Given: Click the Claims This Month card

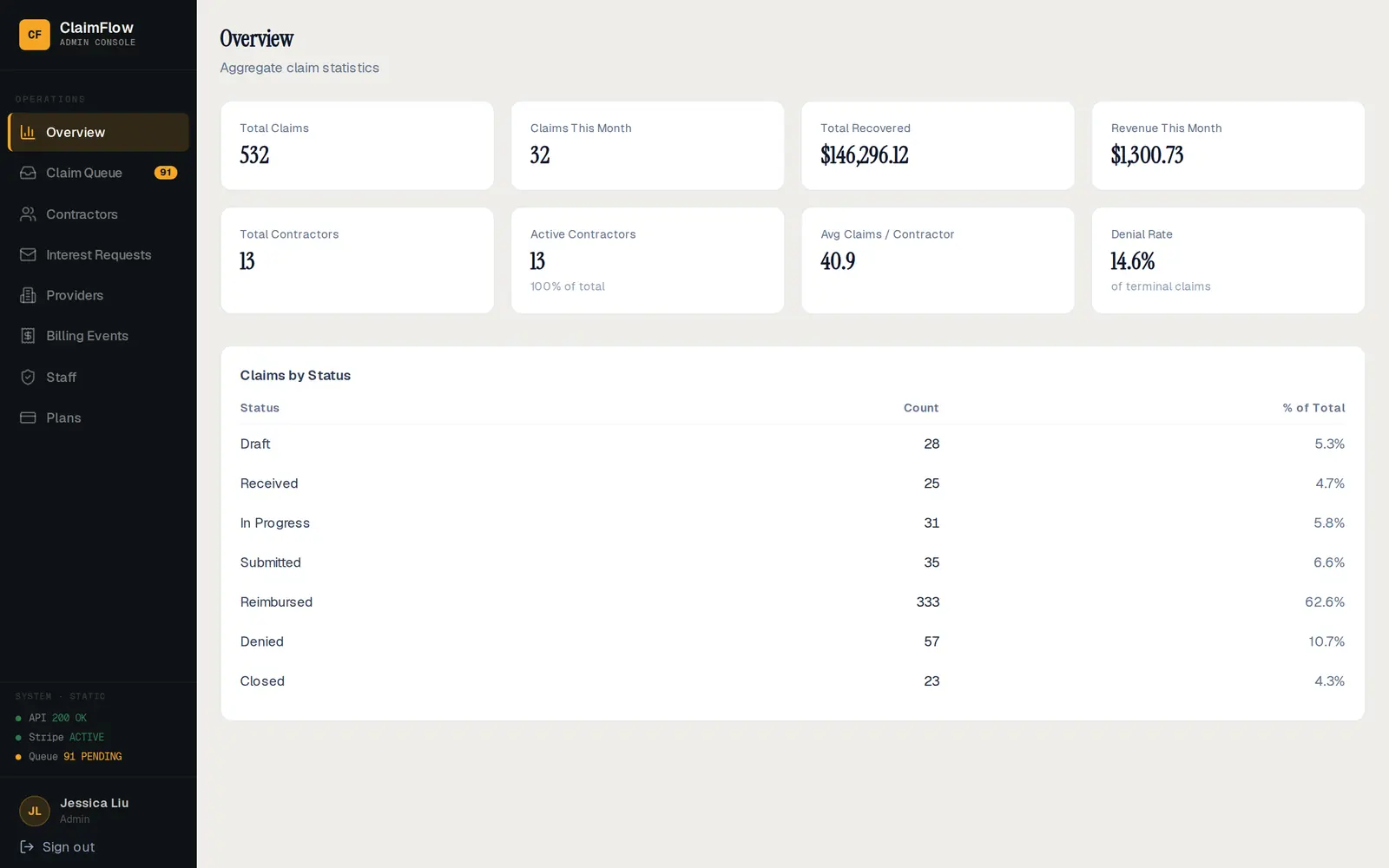Looking at the screenshot, I should tap(648, 146).
